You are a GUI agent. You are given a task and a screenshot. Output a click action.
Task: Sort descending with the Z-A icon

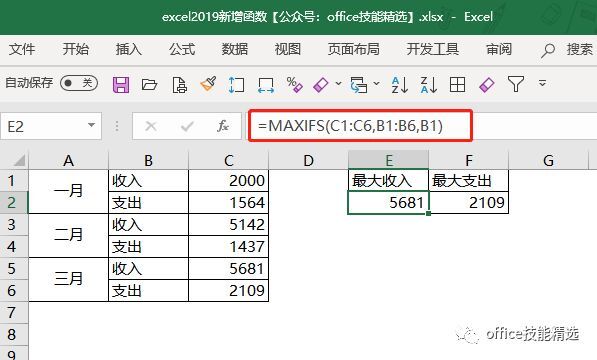point(429,84)
